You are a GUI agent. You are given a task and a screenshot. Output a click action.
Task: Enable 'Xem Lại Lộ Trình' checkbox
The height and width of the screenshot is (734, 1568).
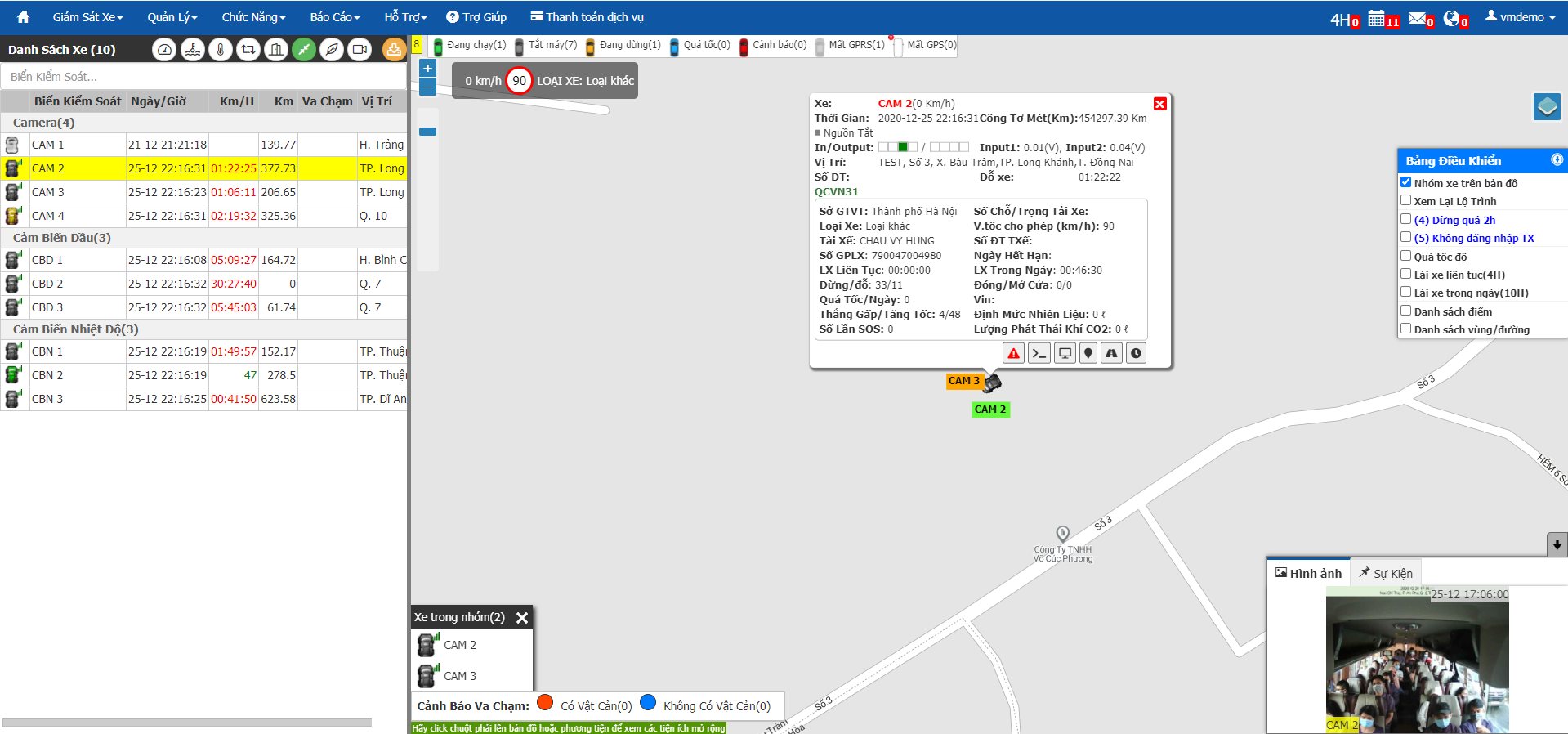click(1406, 200)
